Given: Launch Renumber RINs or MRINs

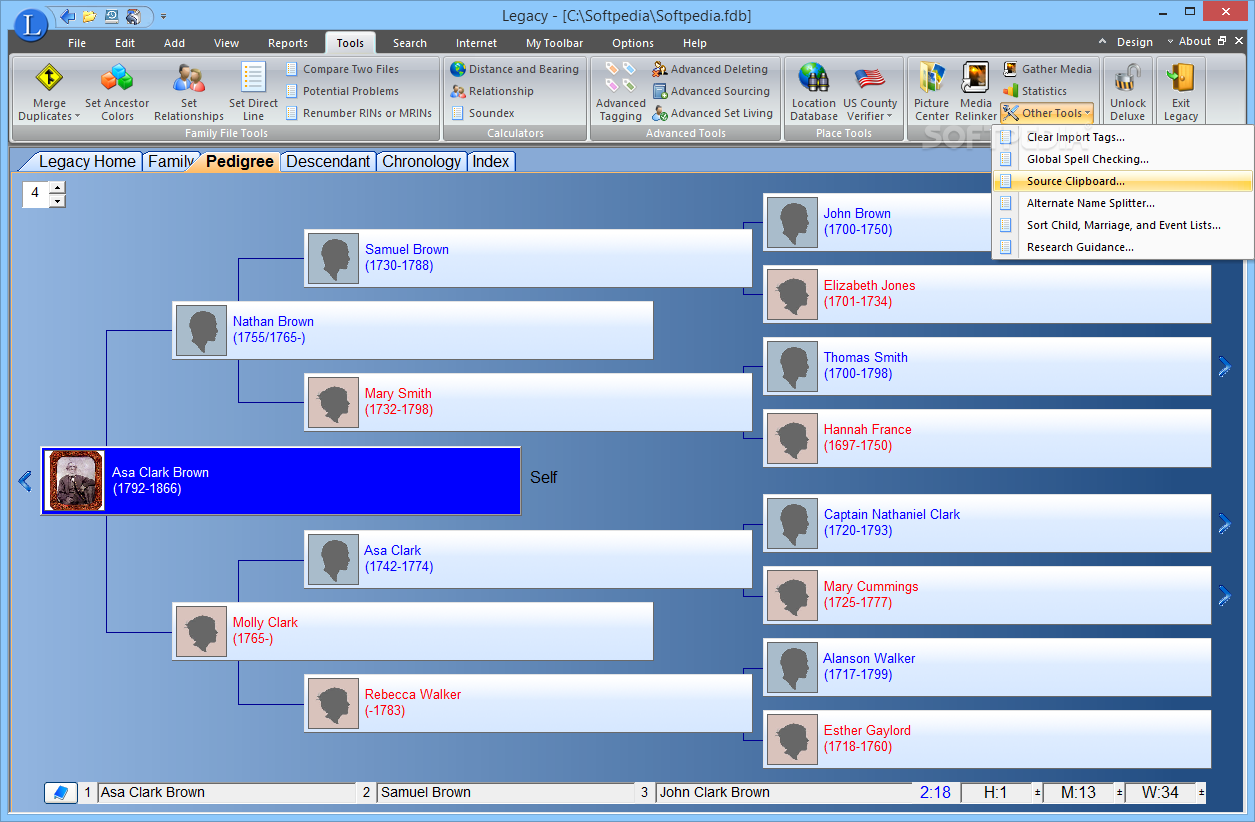Looking at the screenshot, I should pyautogui.click(x=358, y=113).
